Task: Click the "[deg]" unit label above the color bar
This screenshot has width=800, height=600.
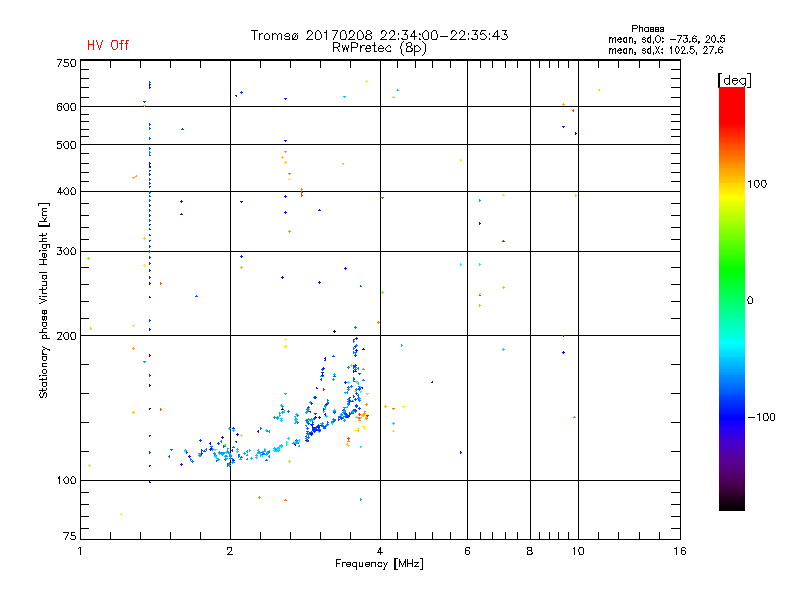Action: coord(734,80)
